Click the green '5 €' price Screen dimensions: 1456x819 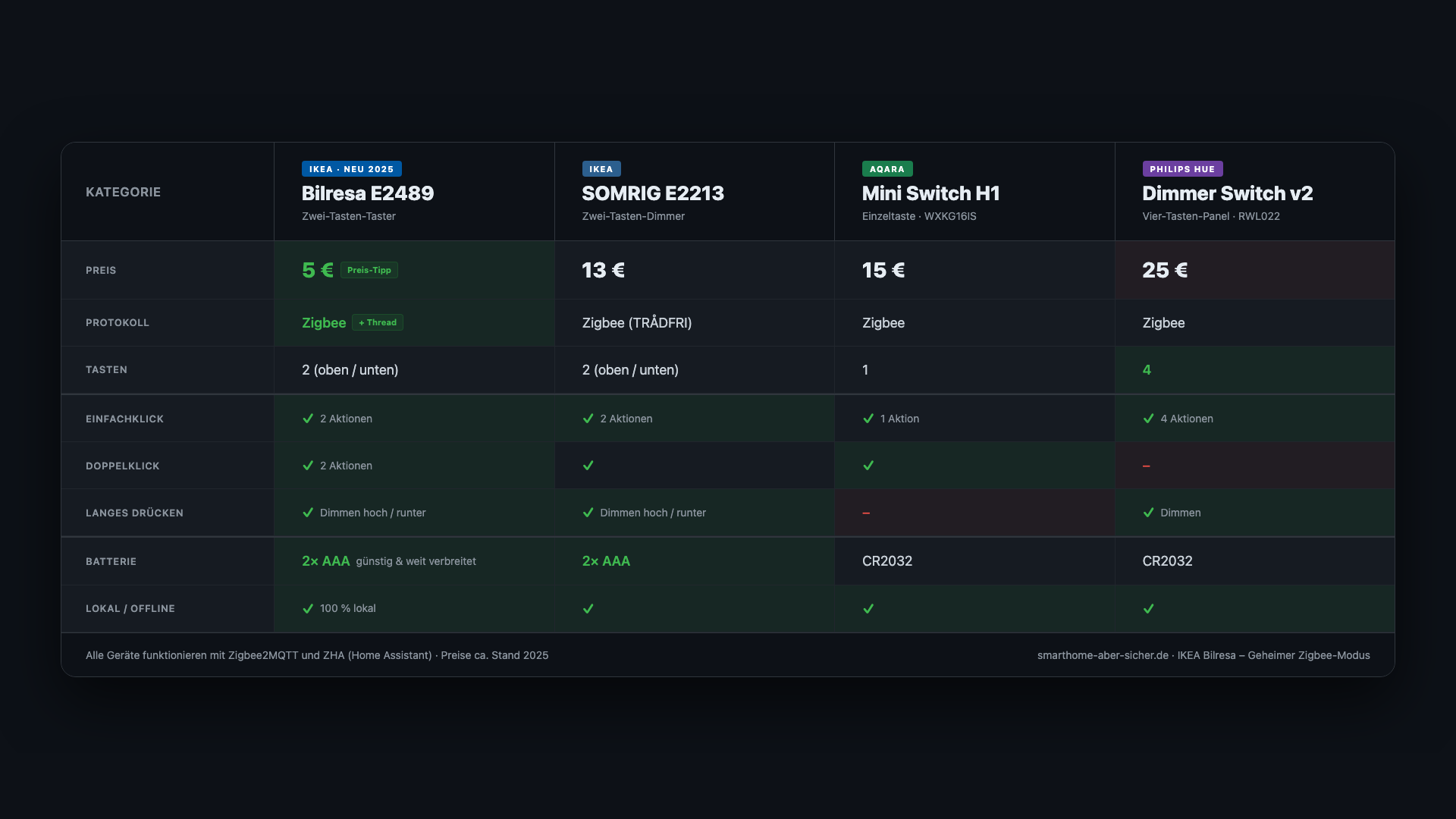pyautogui.click(x=318, y=270)
